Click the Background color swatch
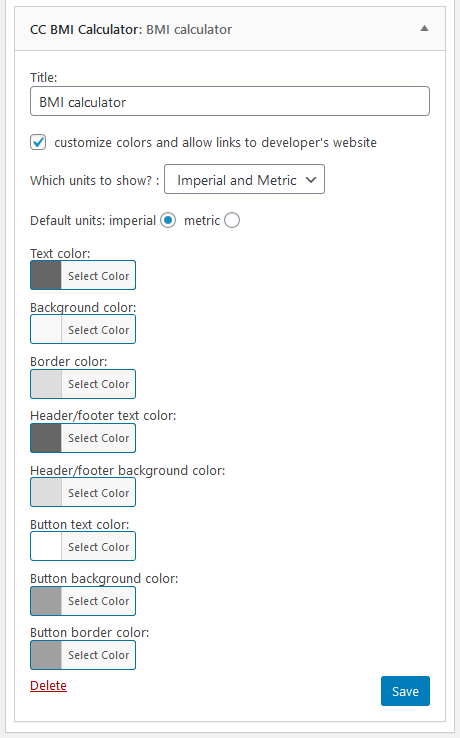Image resolution: width=460 pixels, height=738 pixels. click(x=46, y=329)
